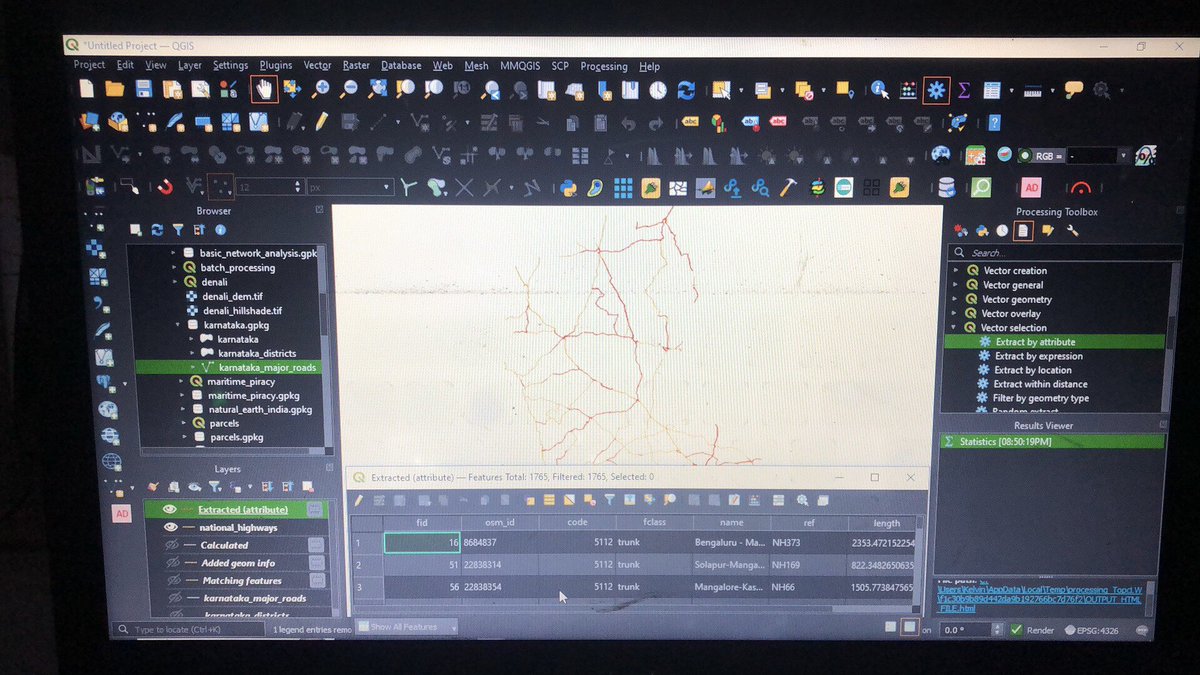
Task: Click the Type to locate search box
Action: 190,630
